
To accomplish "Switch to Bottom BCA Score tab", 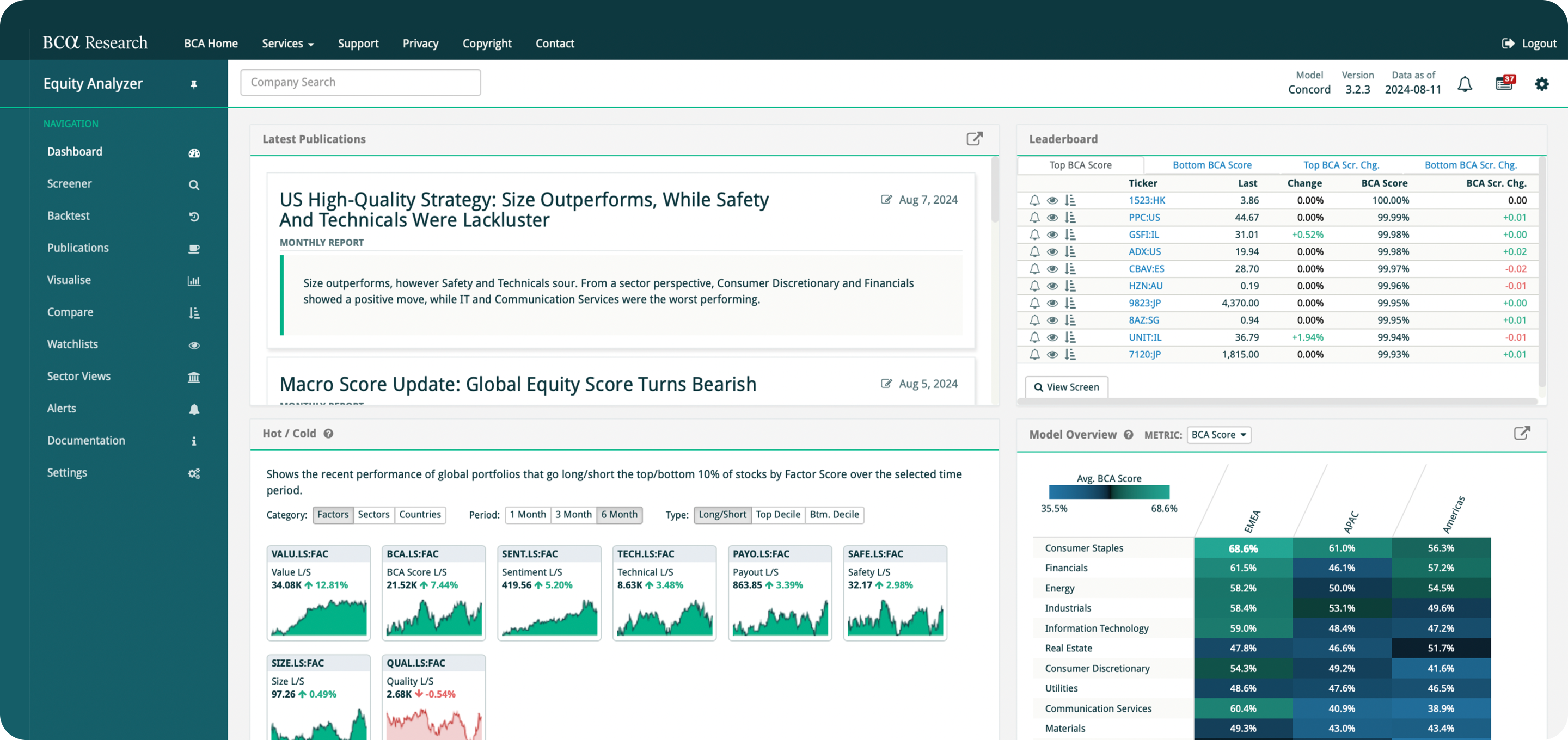I will coord(1211,165).
